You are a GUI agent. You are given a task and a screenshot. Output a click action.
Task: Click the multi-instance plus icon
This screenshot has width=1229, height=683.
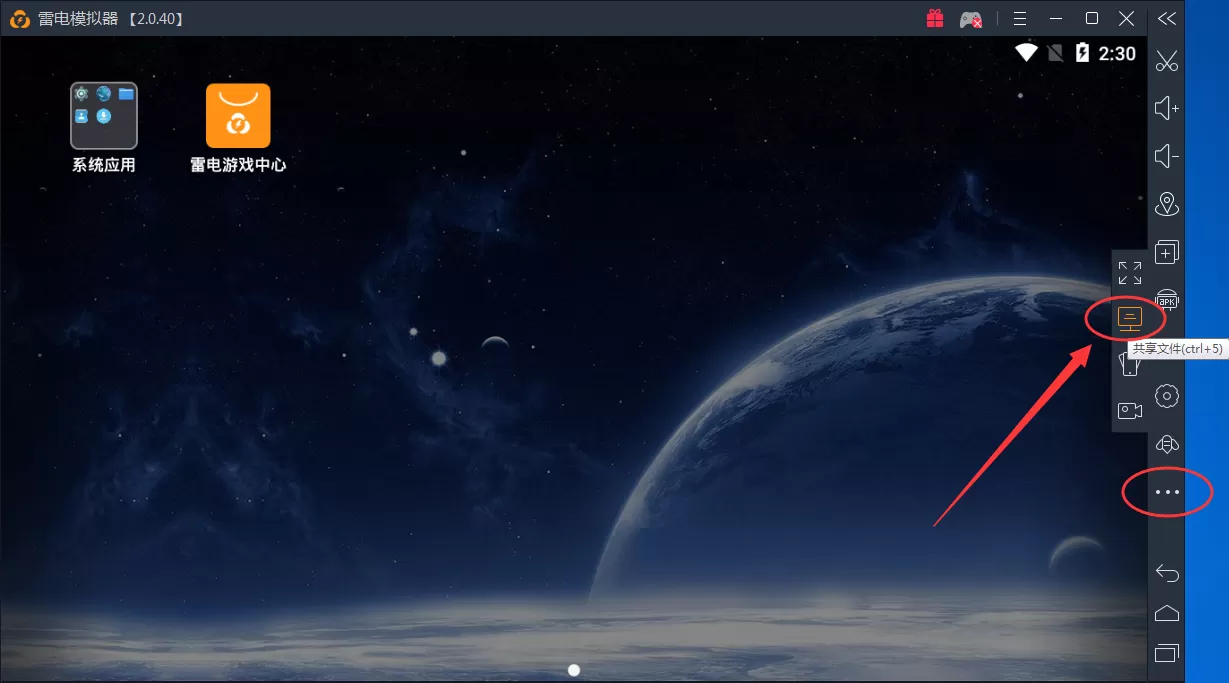click(1167, 252)
